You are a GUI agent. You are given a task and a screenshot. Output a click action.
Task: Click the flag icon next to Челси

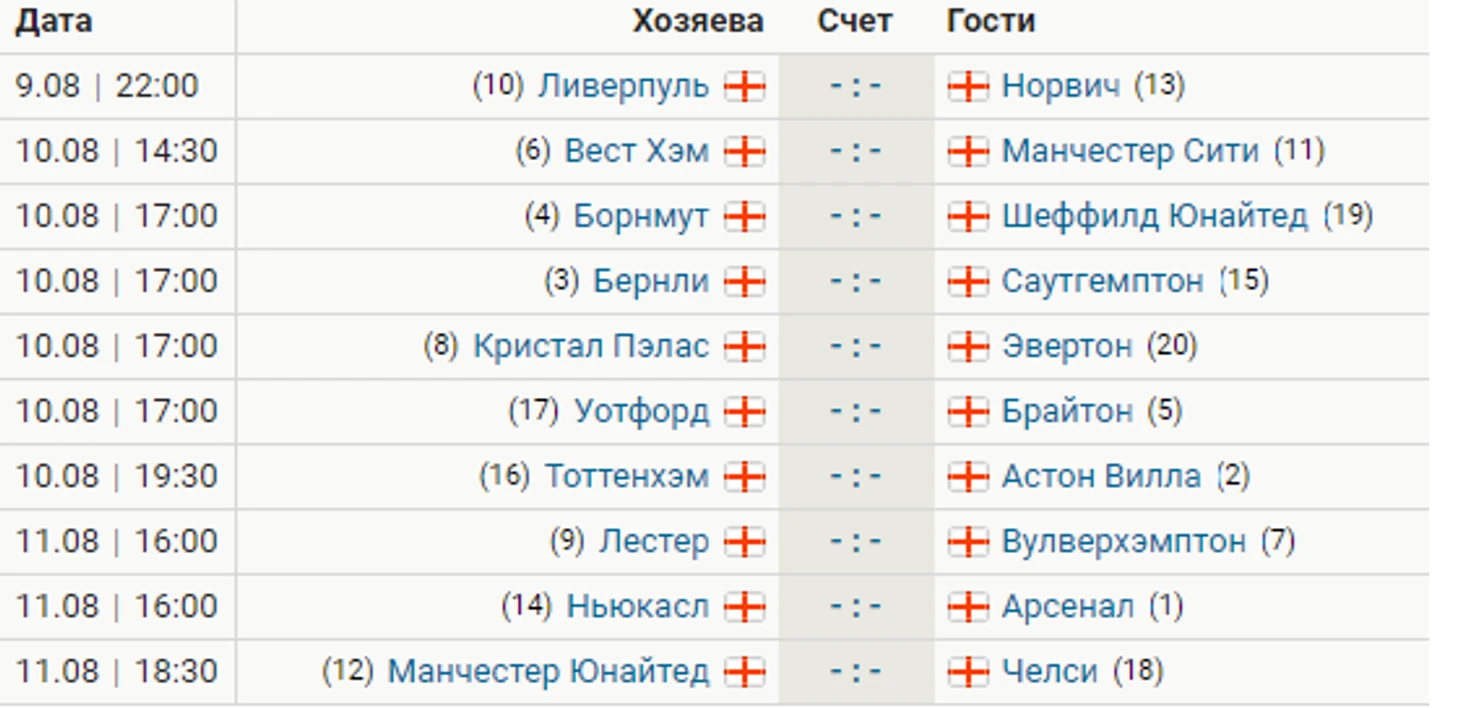(968, 671)
